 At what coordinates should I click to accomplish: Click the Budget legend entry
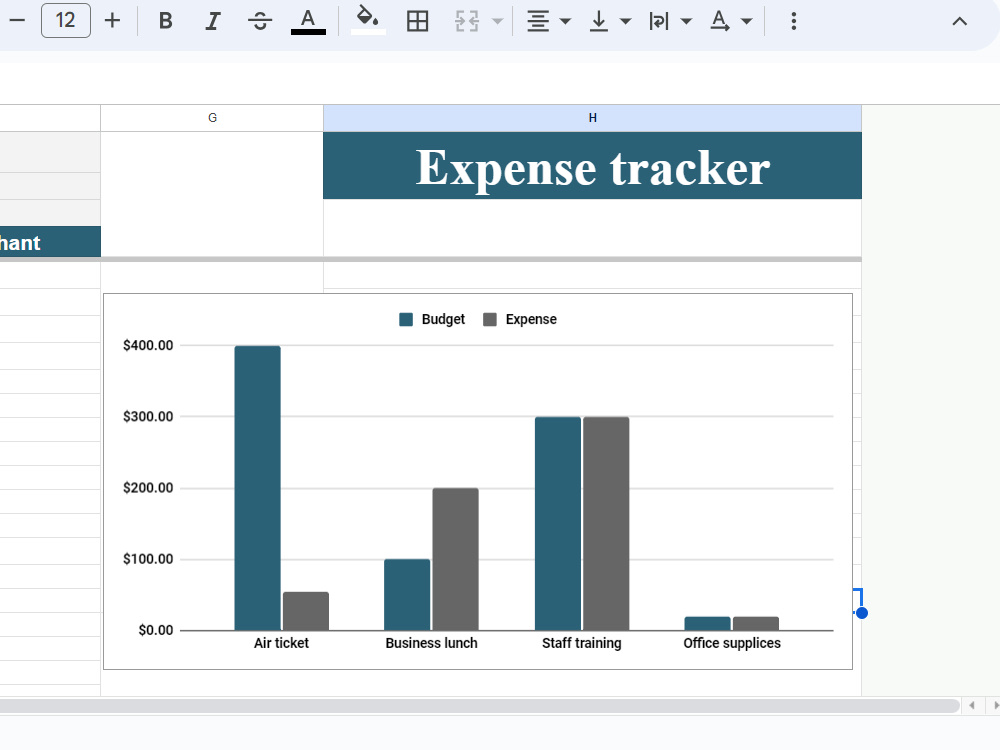tap(432, 320)
